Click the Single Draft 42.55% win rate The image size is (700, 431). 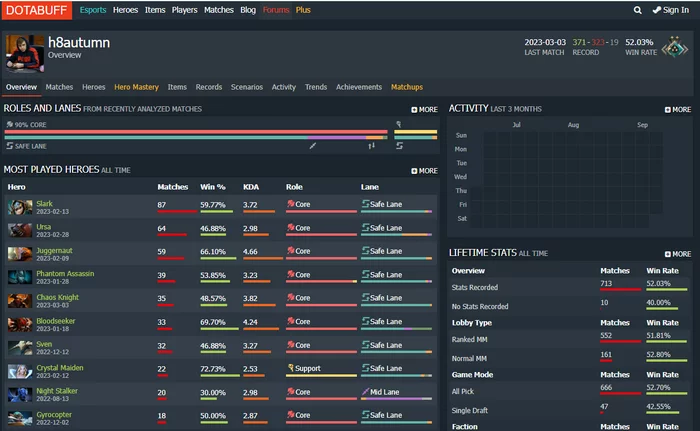click(x=658, y=406)
